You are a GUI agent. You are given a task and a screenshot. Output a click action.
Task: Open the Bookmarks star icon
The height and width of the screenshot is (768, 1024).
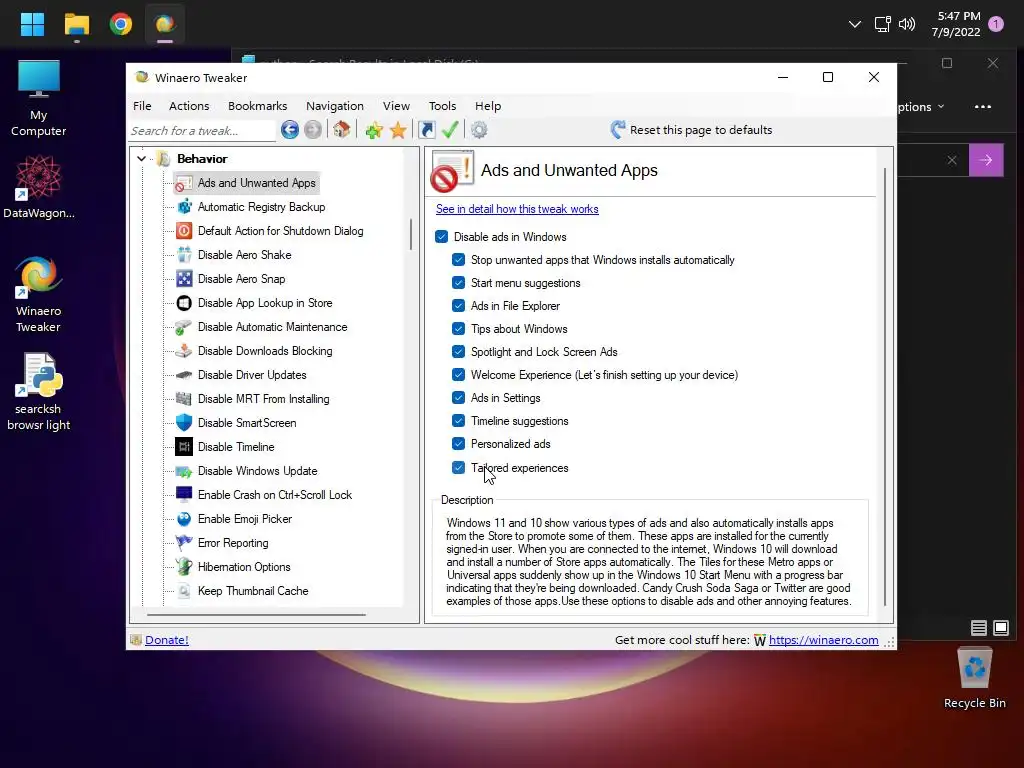point(398,130)
